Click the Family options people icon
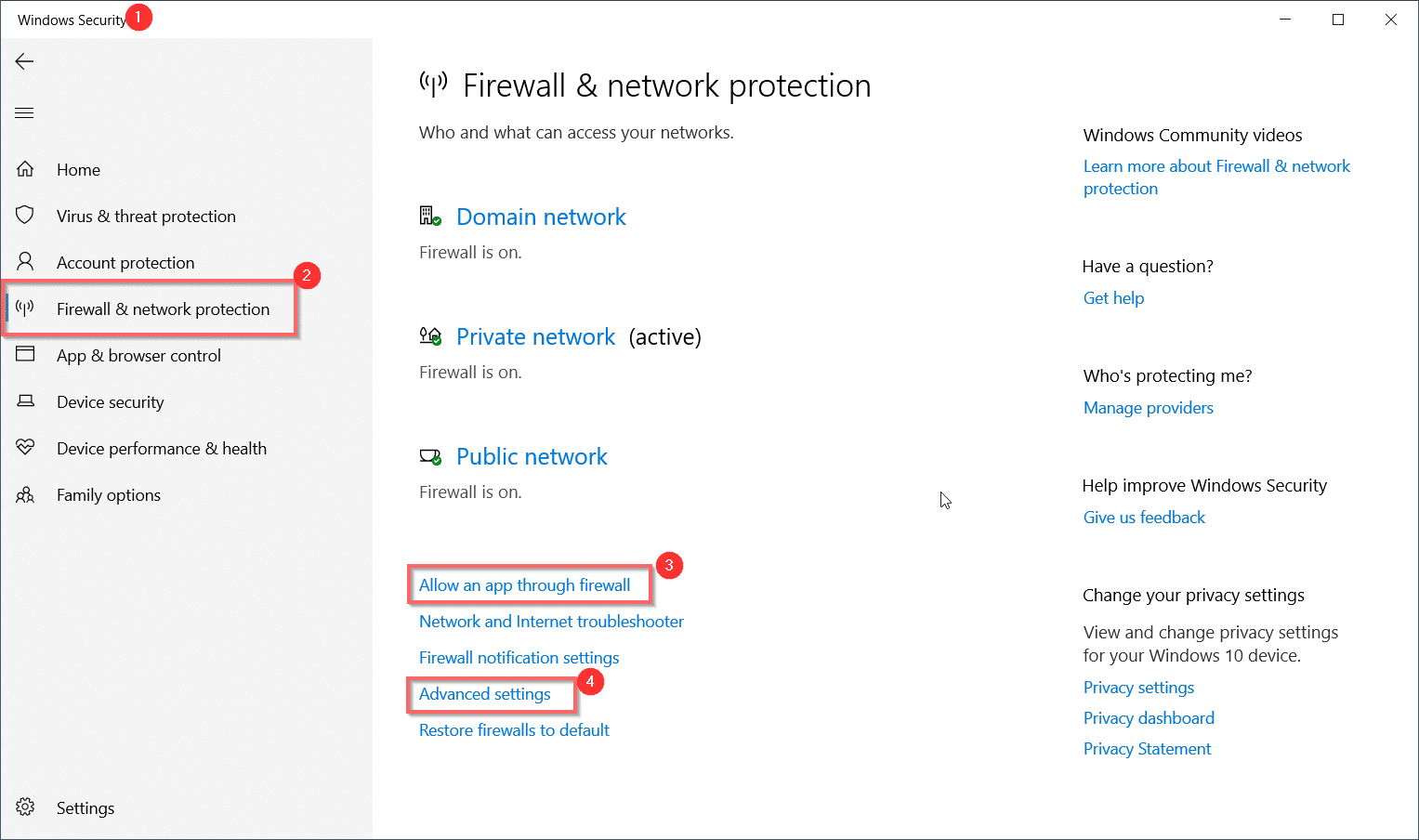Viewport: 1419px width, 840px height. pos(25,494)
